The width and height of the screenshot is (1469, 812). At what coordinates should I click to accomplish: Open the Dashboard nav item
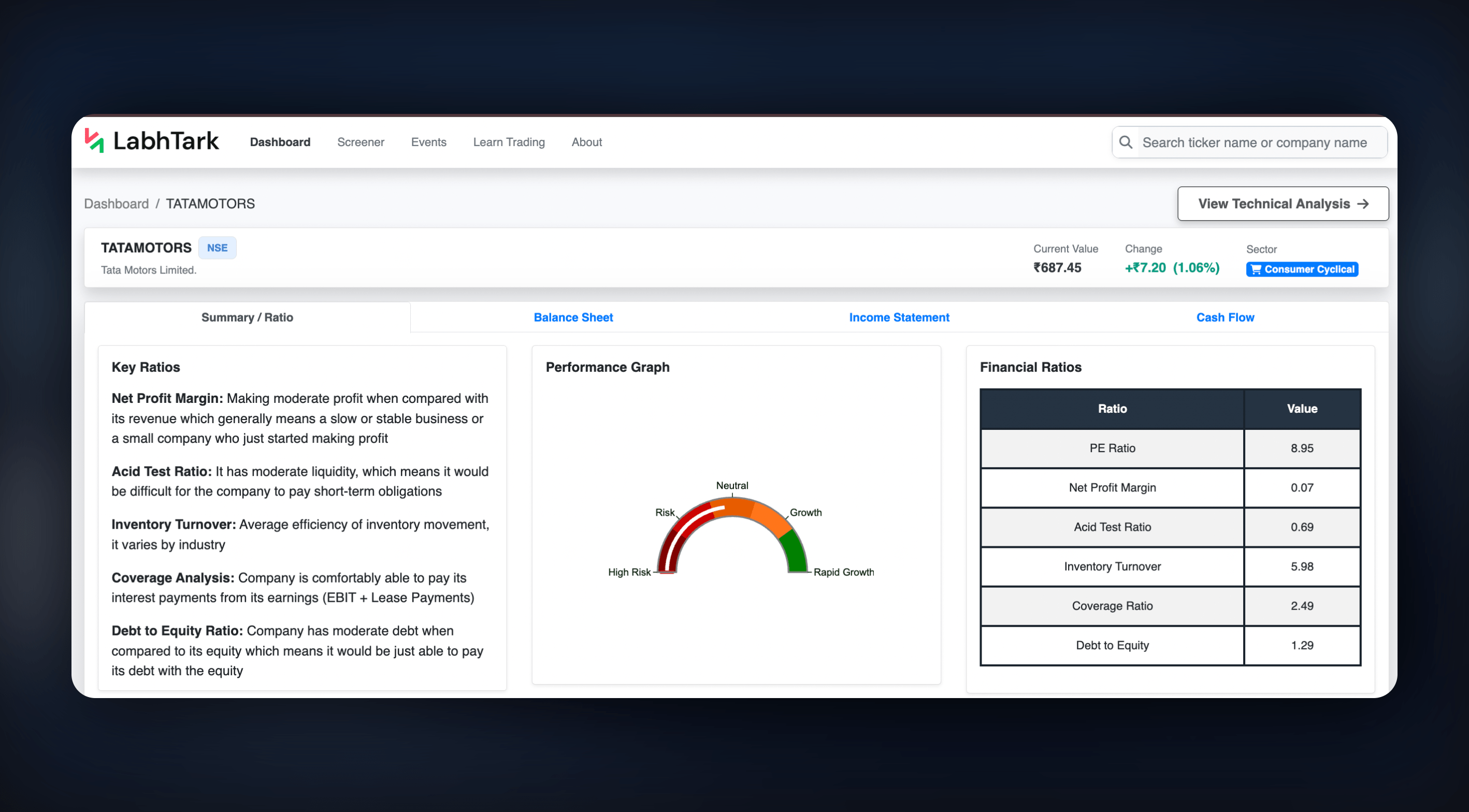pos(280,142)
